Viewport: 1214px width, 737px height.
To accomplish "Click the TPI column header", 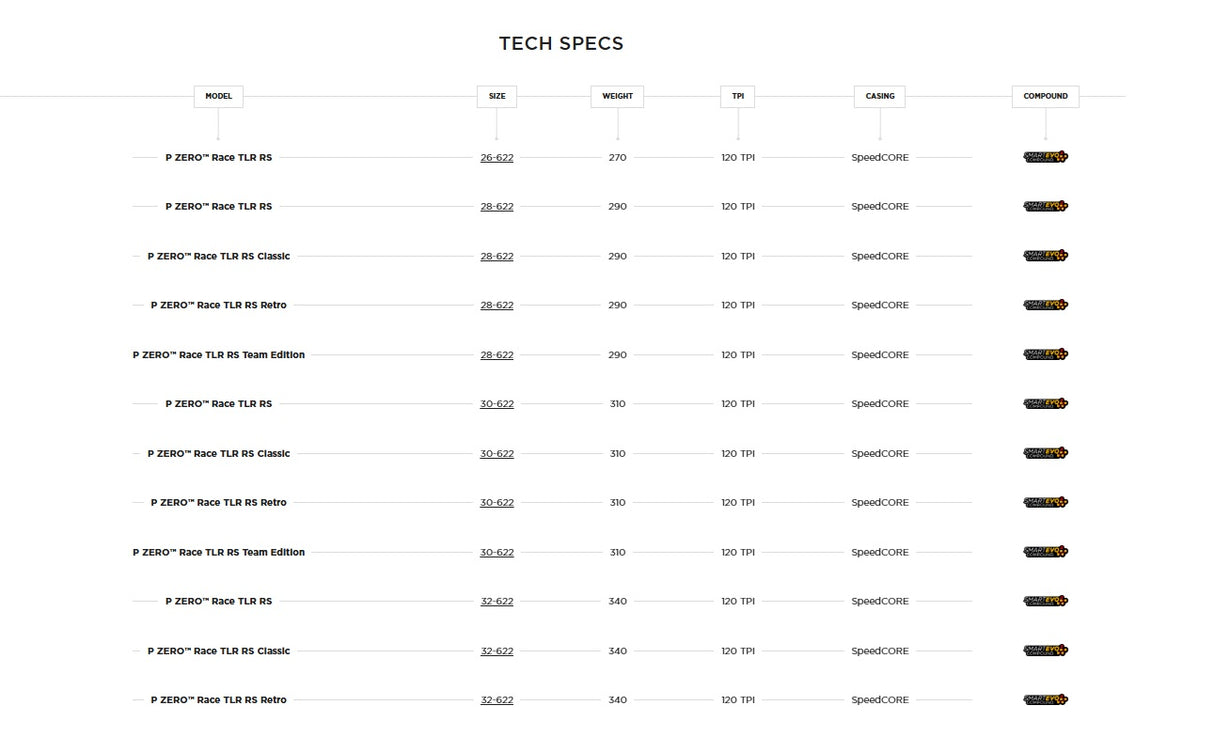I will point(737,97).
